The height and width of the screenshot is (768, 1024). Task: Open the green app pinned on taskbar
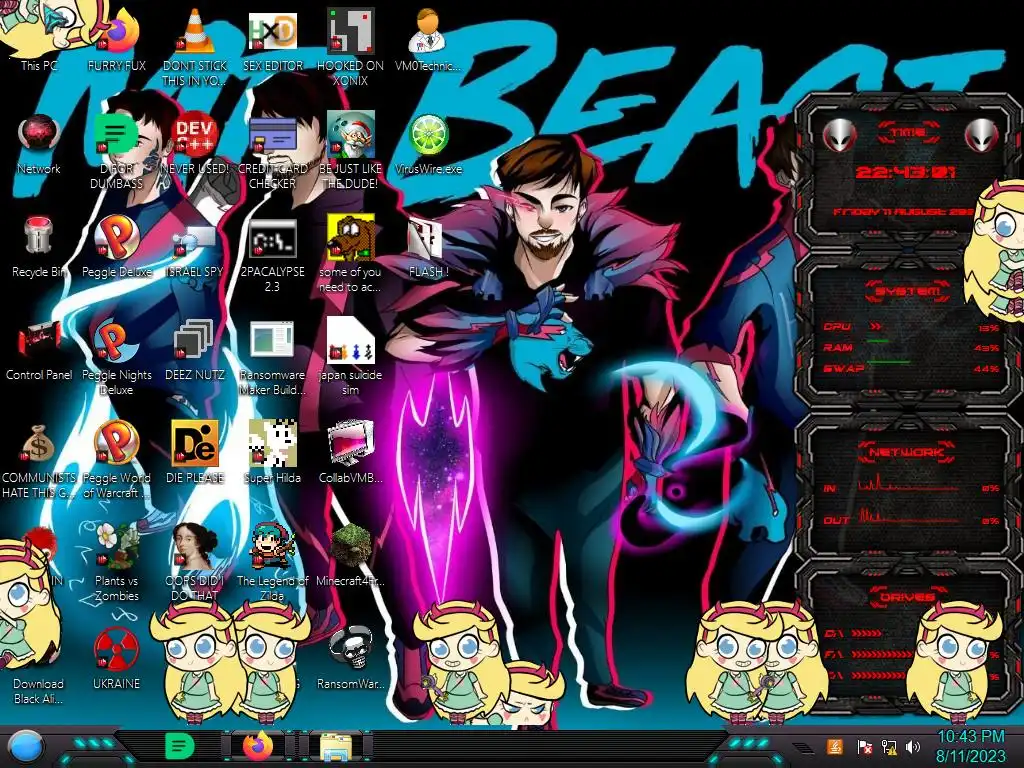179,746
